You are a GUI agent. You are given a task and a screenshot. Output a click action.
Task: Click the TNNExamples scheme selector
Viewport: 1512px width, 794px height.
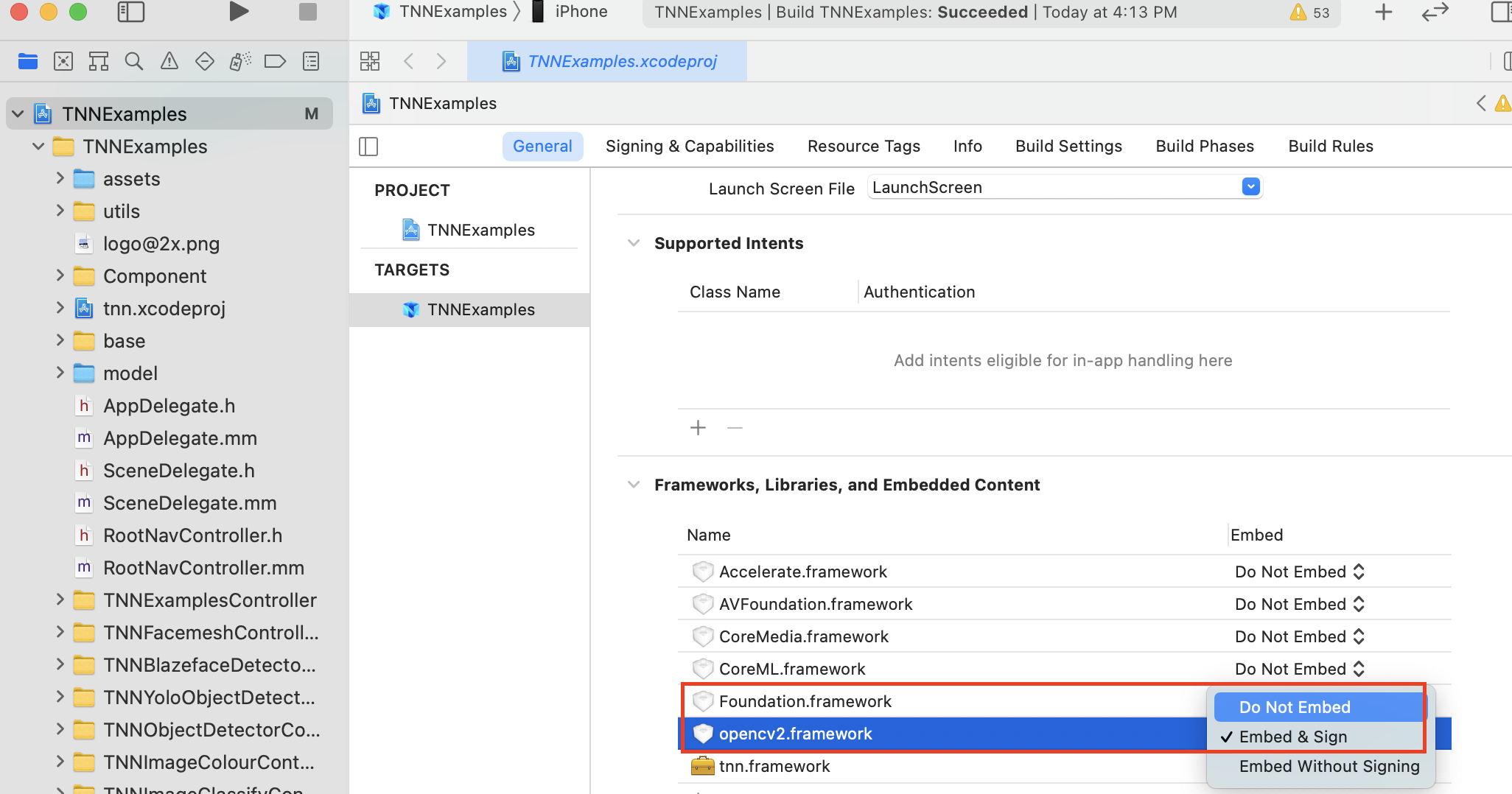[x=441, y=12]
